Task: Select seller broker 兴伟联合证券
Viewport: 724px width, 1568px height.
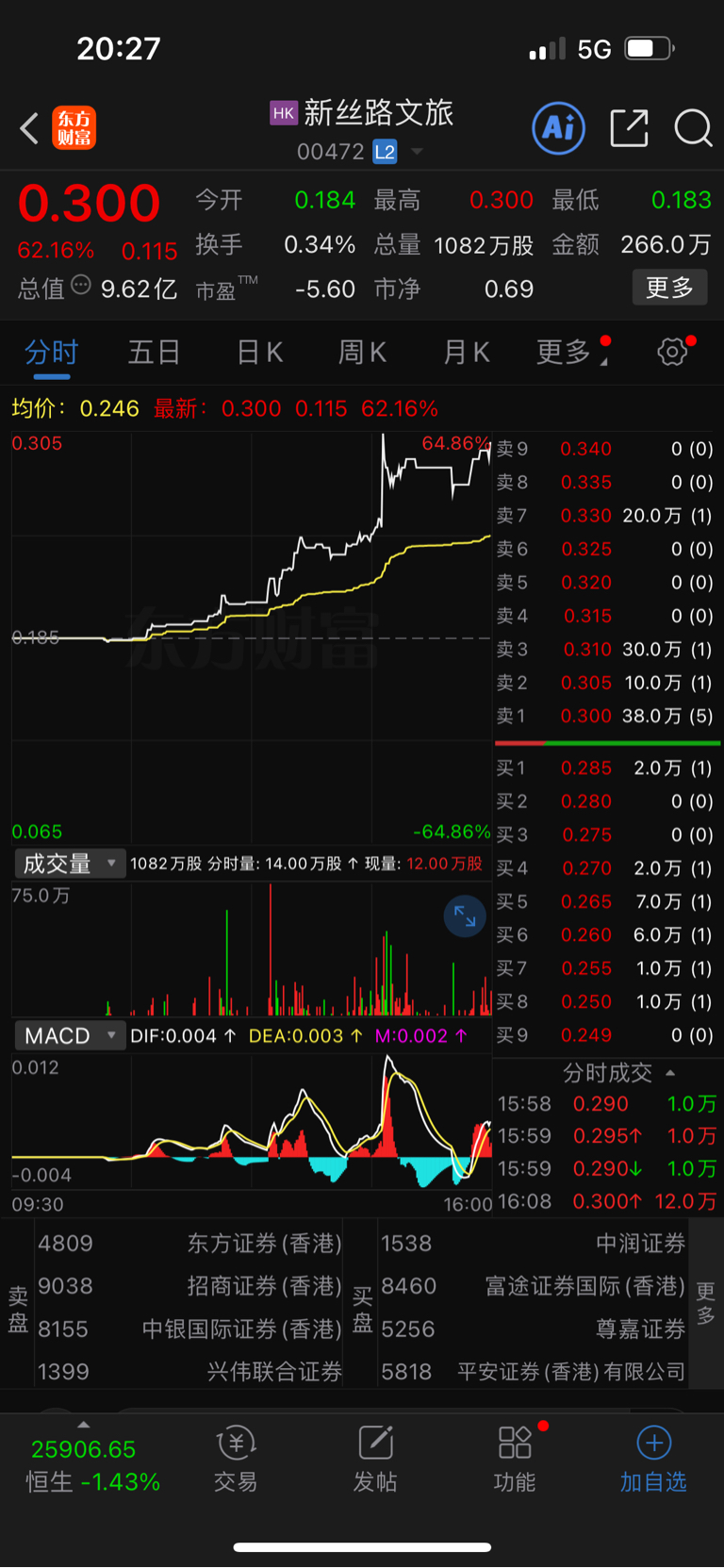Action: tap(189, 1372)
